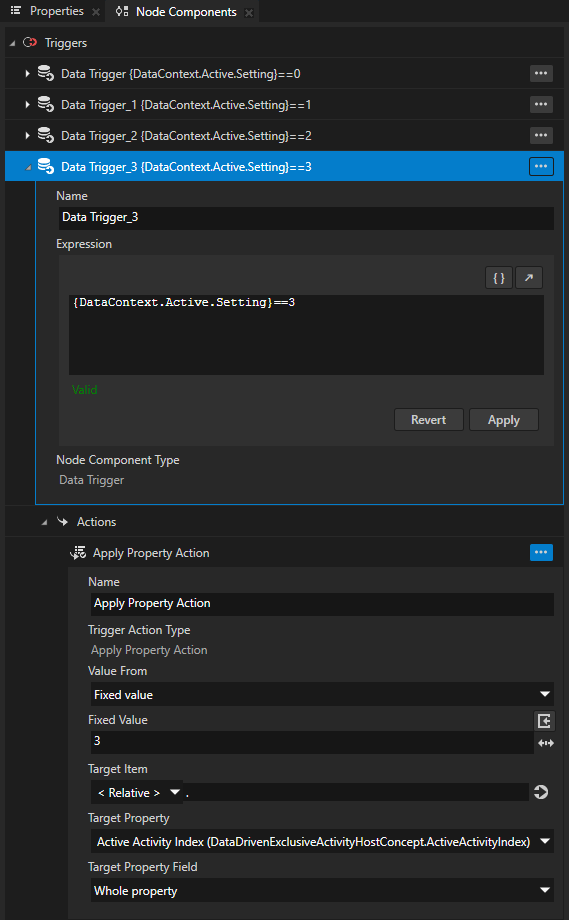Click the Triggers section icon

[x=29, y=42]
